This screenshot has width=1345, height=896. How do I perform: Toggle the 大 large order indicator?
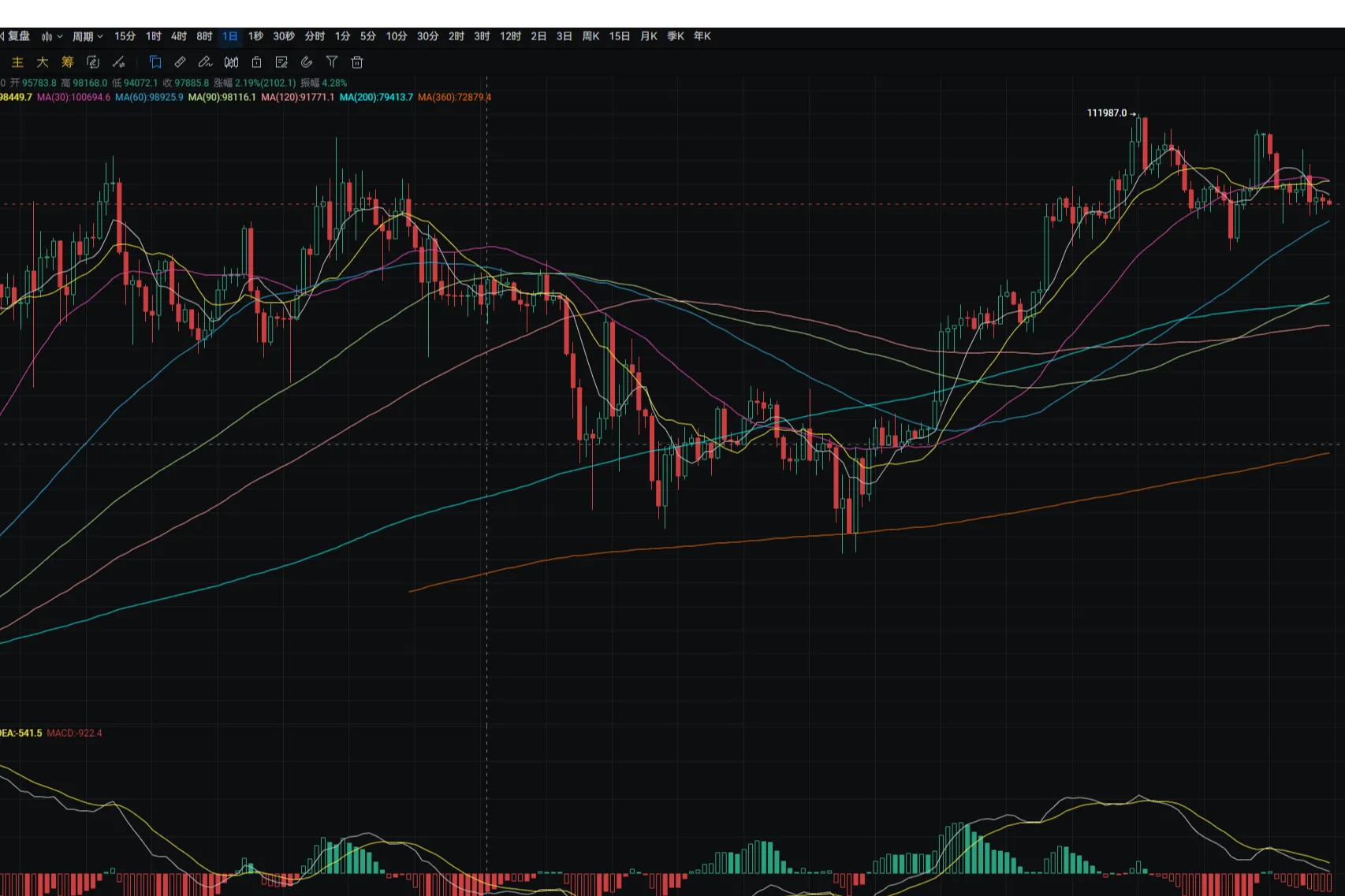pyautogui.click(x=43, y=62)
